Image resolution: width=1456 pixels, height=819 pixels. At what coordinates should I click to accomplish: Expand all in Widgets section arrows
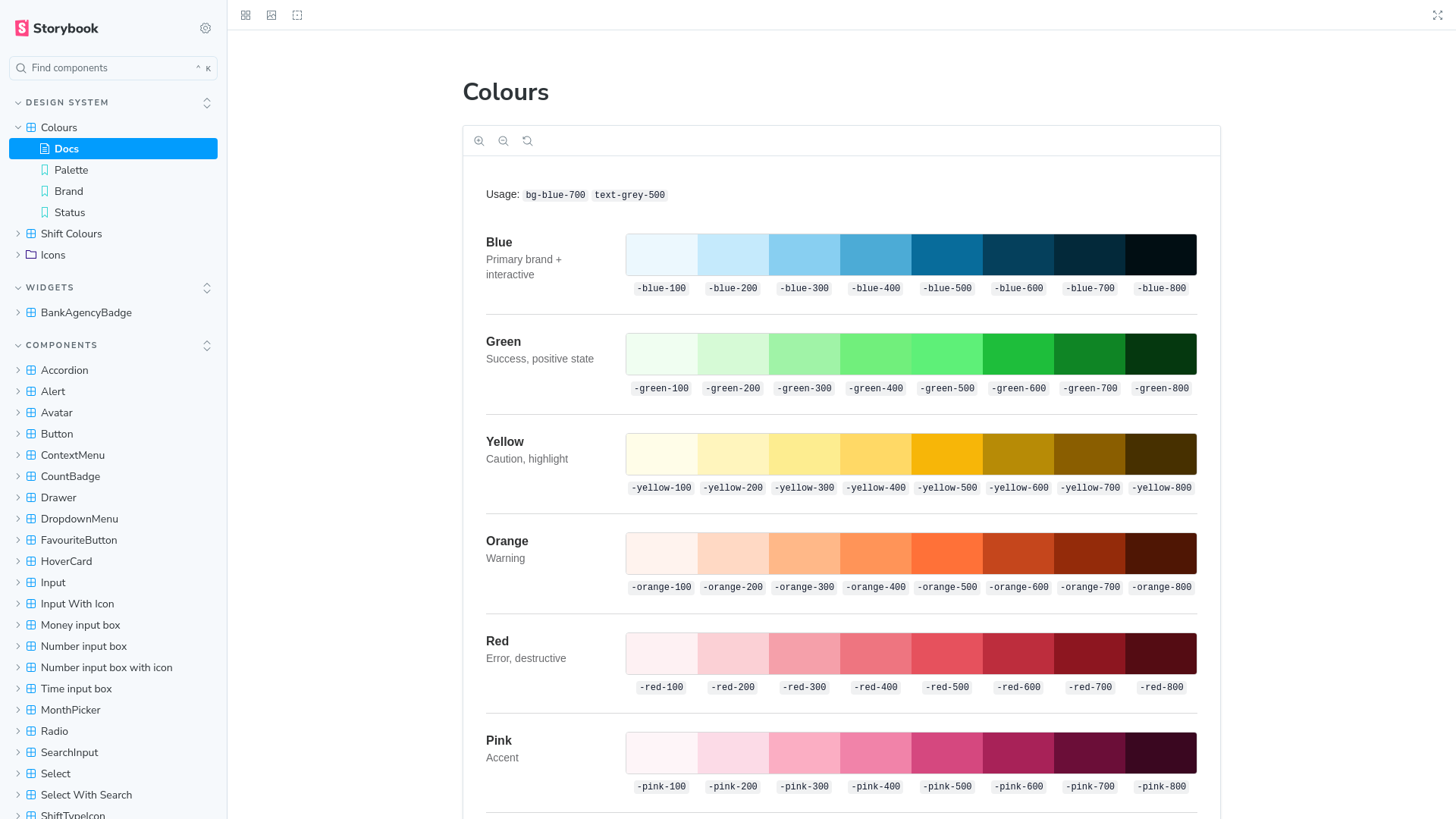[207, 288]
